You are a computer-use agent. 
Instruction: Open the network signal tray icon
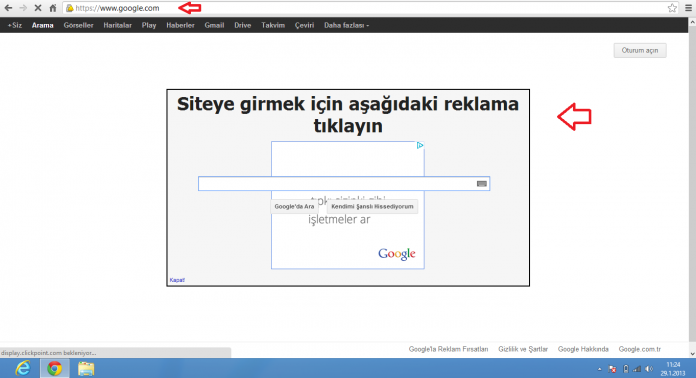point(637,369)
